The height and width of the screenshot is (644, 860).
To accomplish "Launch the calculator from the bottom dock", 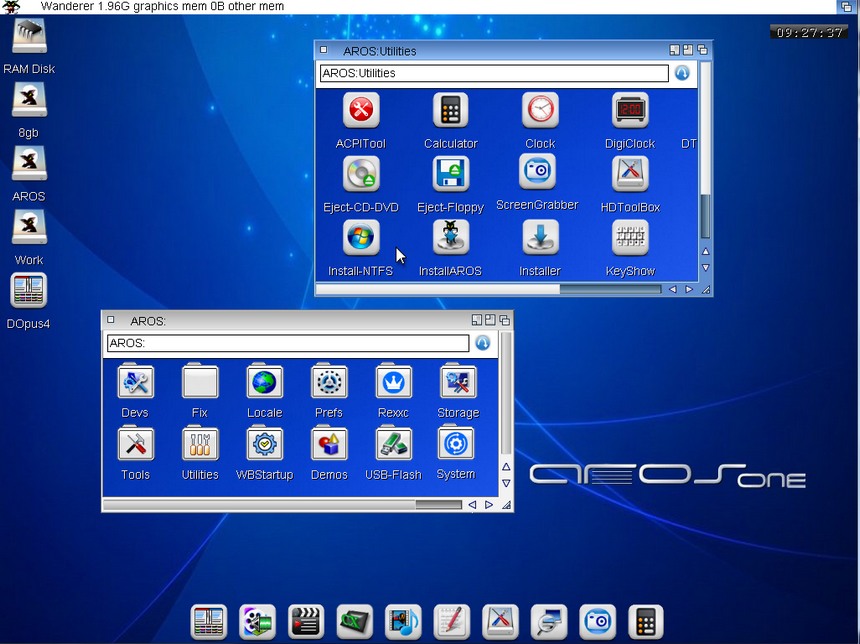I will (646, 621).
